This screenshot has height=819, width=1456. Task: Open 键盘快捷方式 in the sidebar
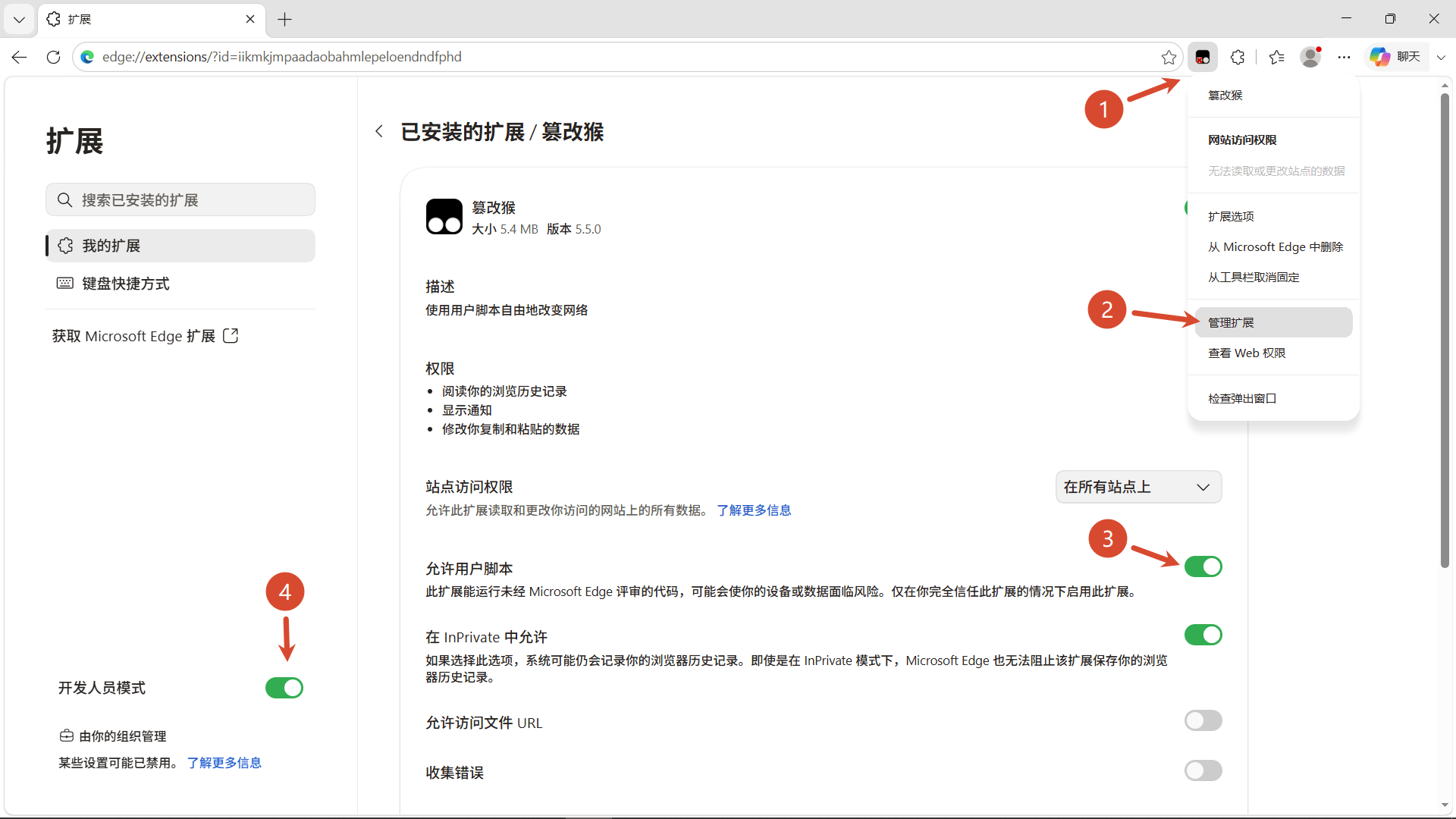pos(180,284)
